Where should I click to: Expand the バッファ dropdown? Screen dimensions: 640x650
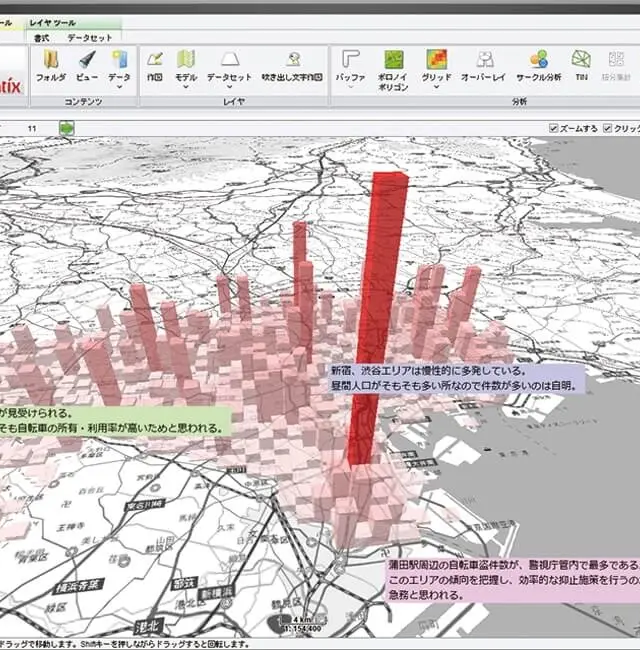pos(350,87)
